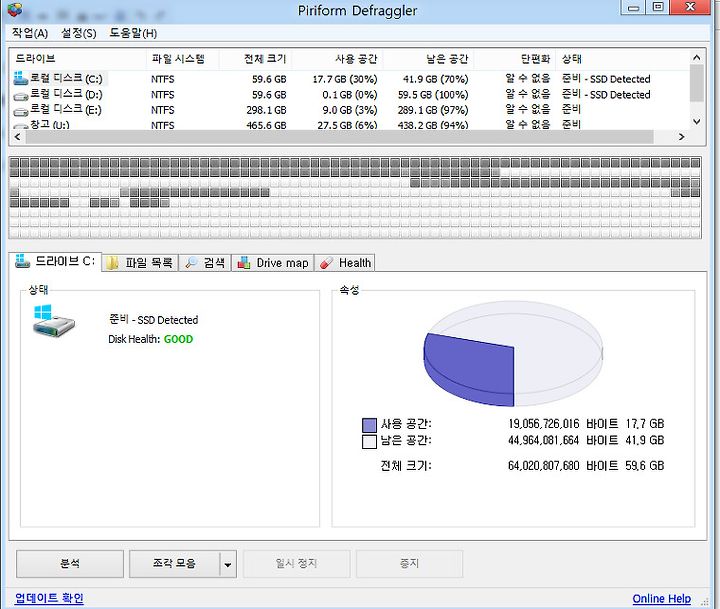Viewport: 720px width, 609px height.
Task: Click drive list horizontal scroll left arrow
Action: point(17,137)
